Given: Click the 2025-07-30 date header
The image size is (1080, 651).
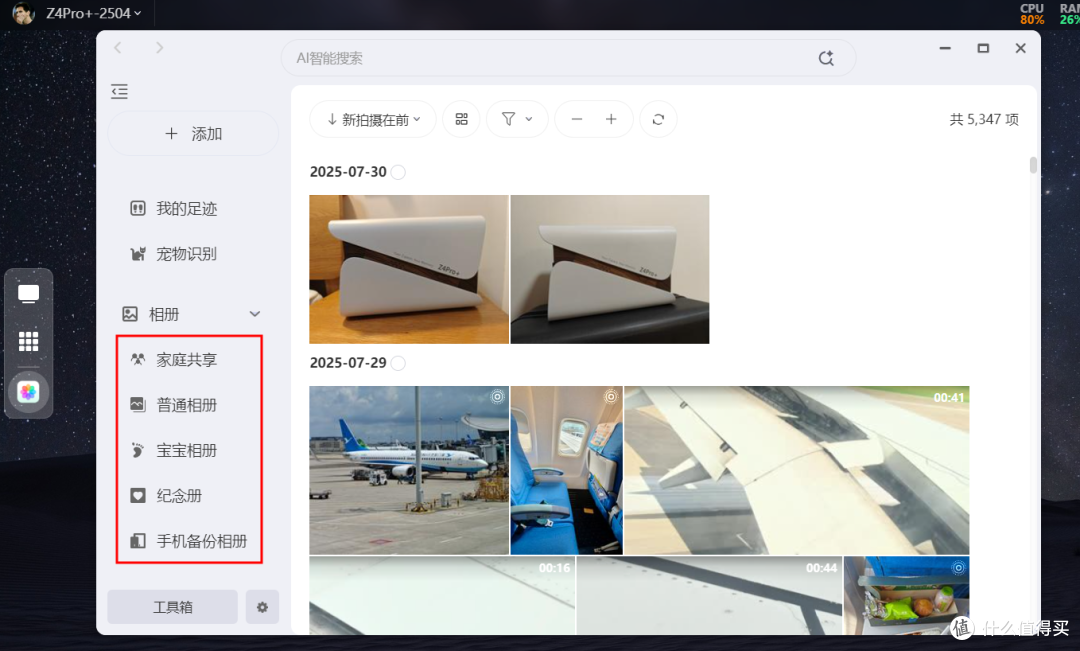Looking at the screenshot, I should pos(348,172).
